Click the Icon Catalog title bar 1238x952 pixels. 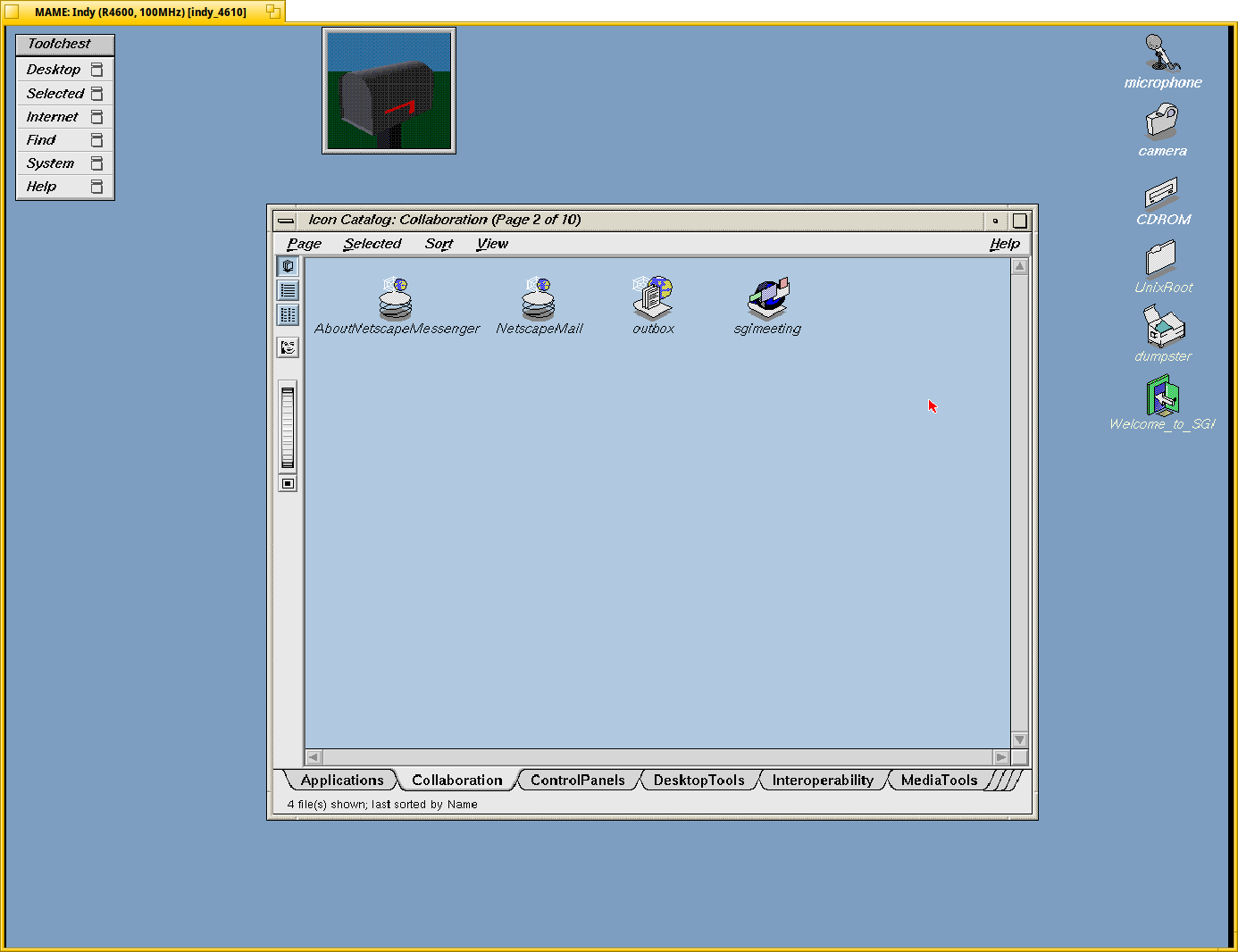point(639,220)
